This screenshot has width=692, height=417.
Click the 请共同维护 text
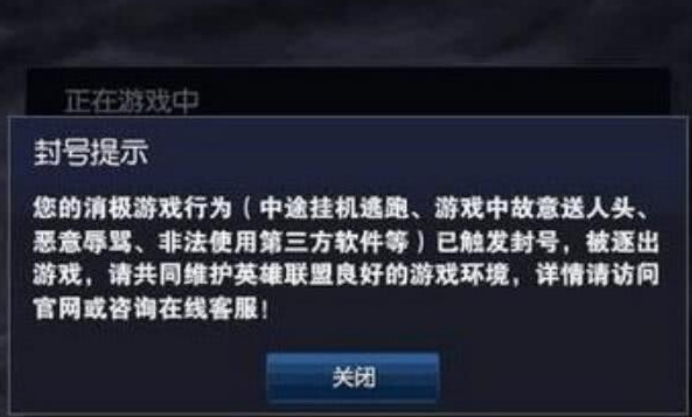[170, 275]
